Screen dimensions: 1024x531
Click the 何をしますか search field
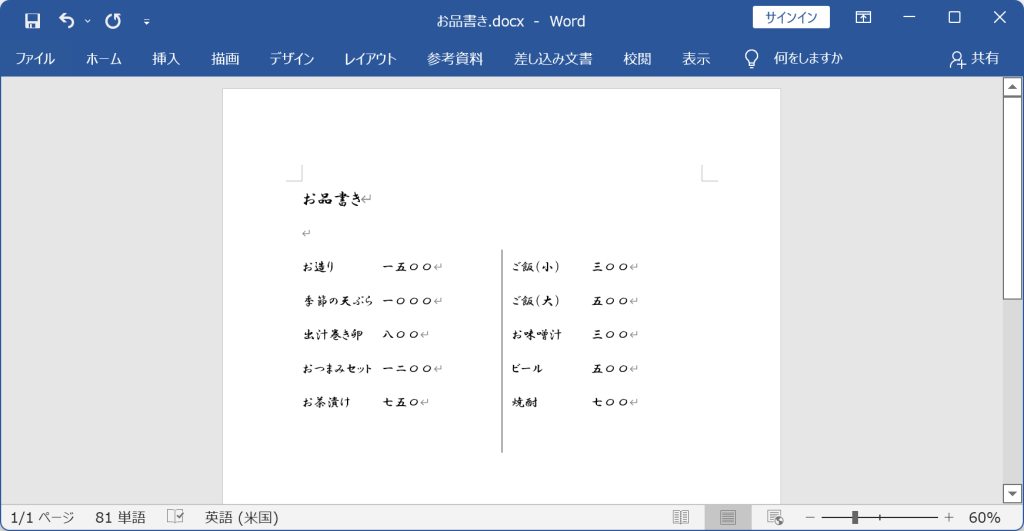coord(808,58)
